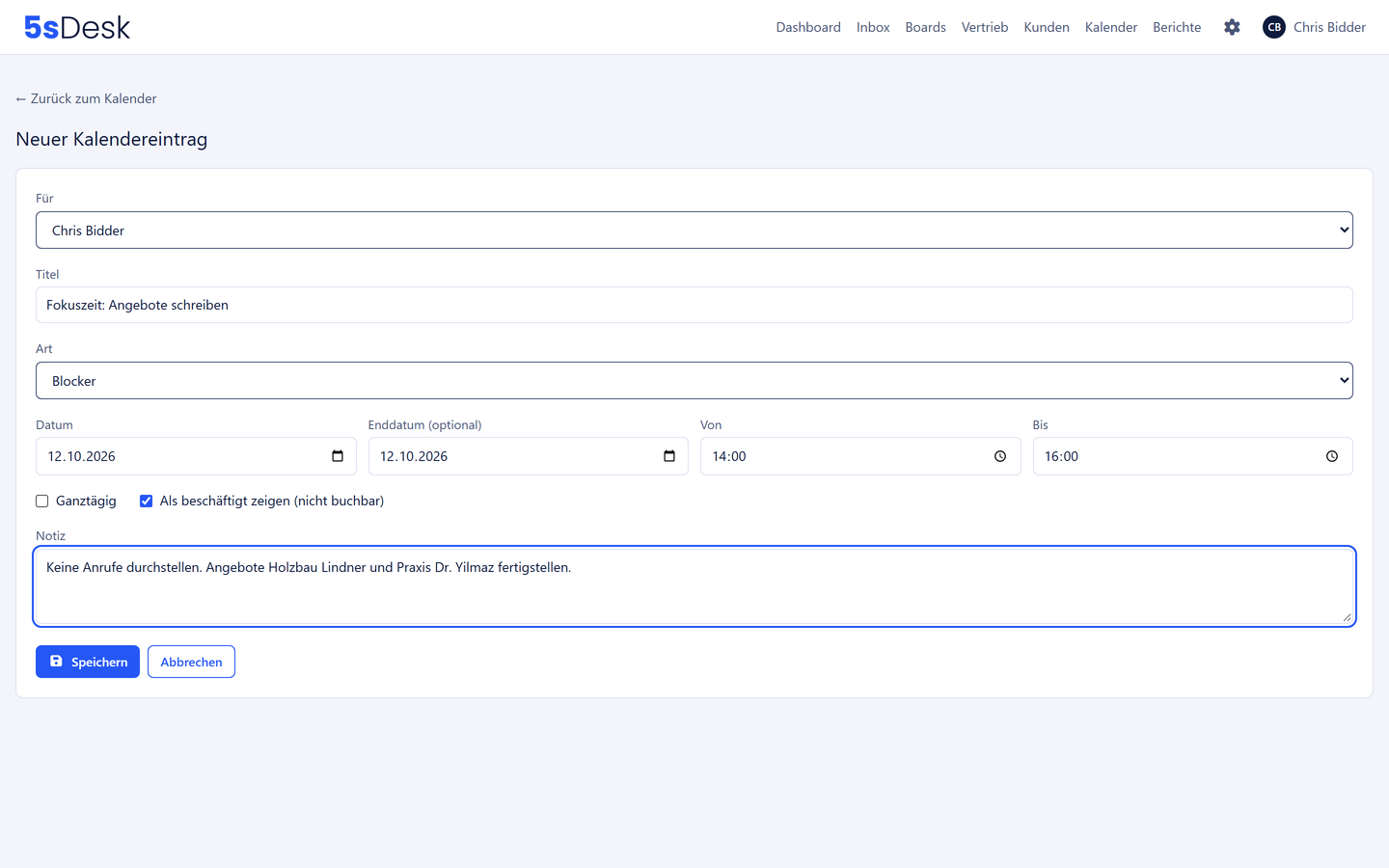Click the Von time field
The height and width of the screenshot is (868, 1389).
pos(860,456)
